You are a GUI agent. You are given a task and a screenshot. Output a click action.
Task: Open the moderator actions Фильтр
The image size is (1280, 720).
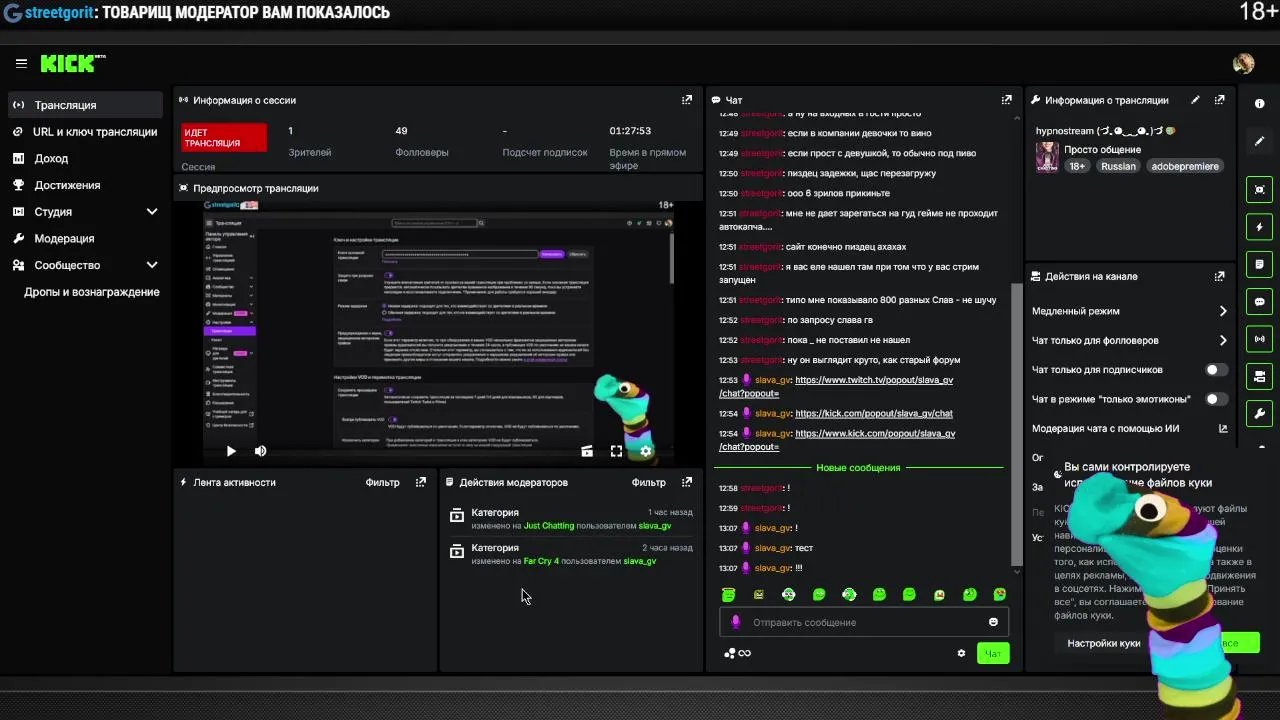click(648, 482)
